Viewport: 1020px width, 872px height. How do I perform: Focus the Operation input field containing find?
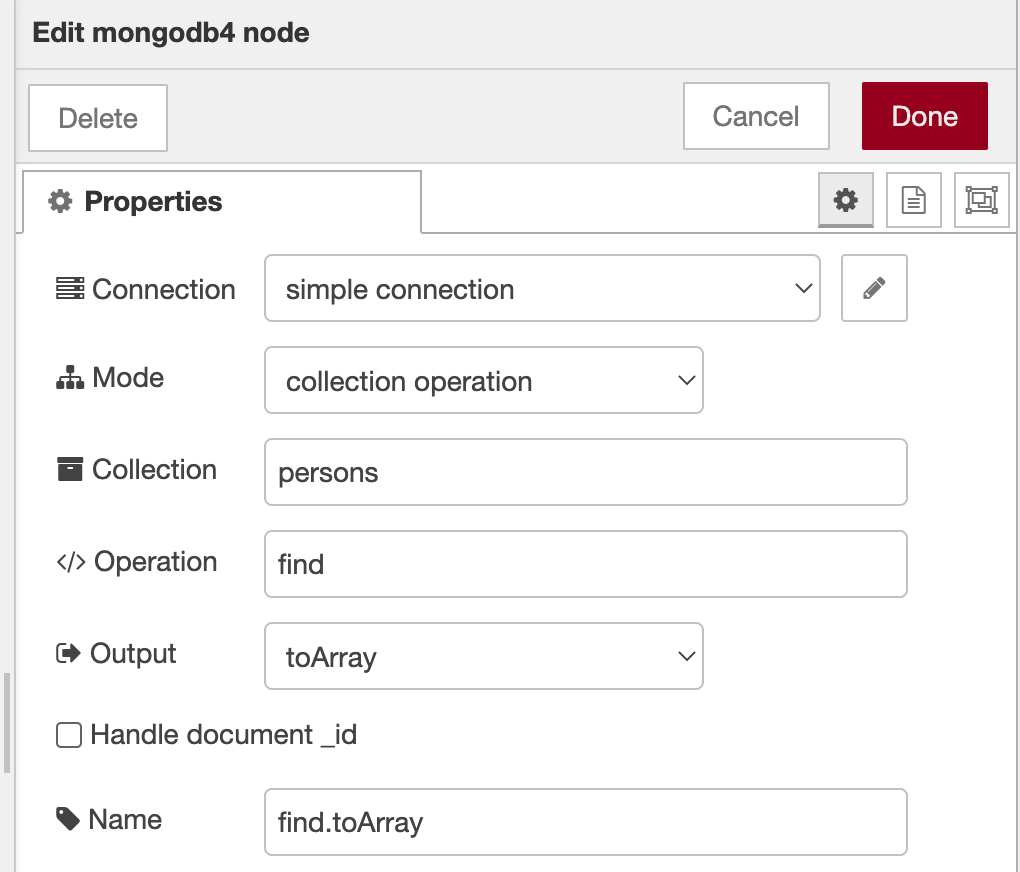pyautogui.click(x=585, y=564)
